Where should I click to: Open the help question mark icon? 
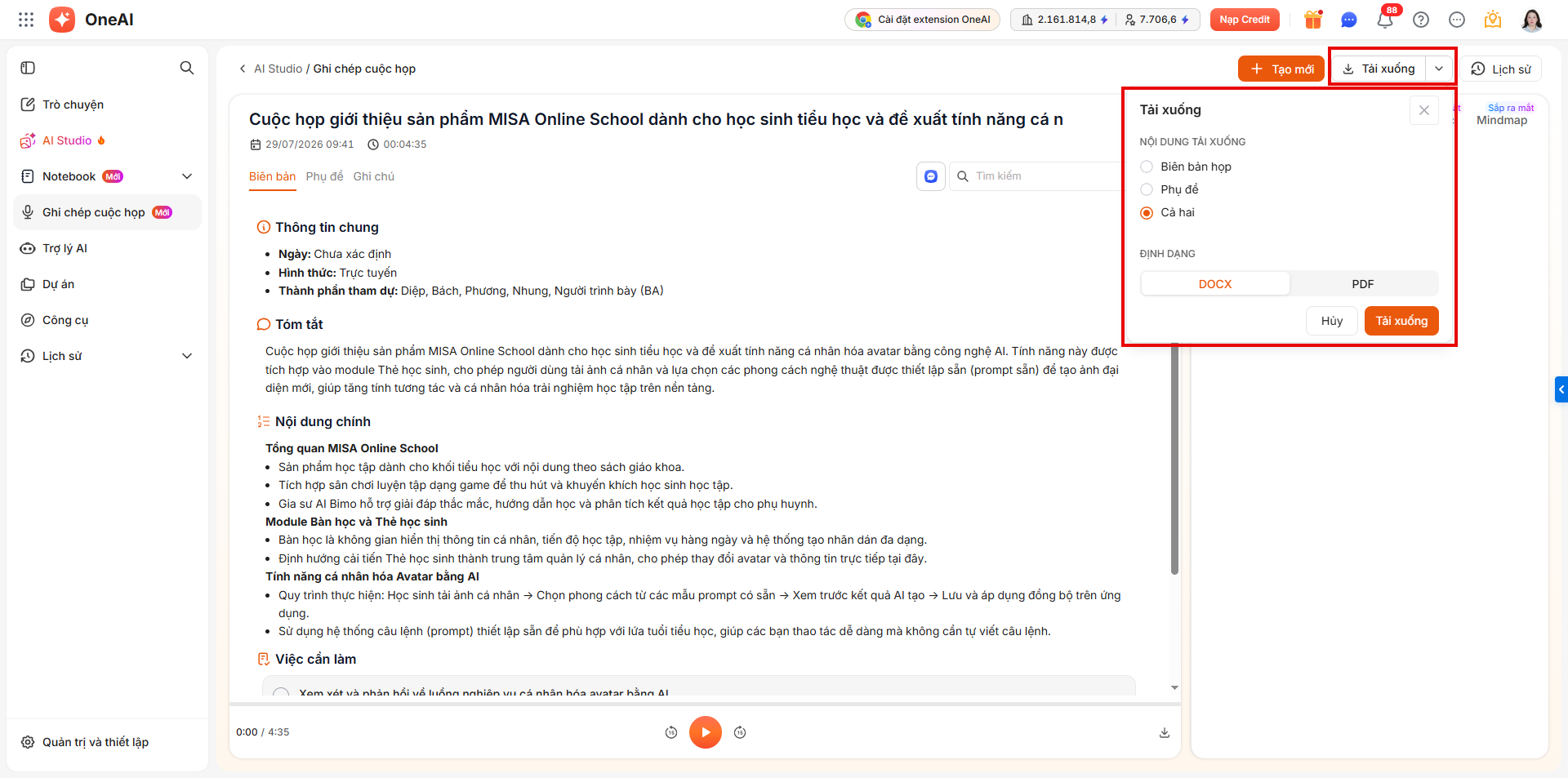pyautogui.click(x=1421, y=20)
